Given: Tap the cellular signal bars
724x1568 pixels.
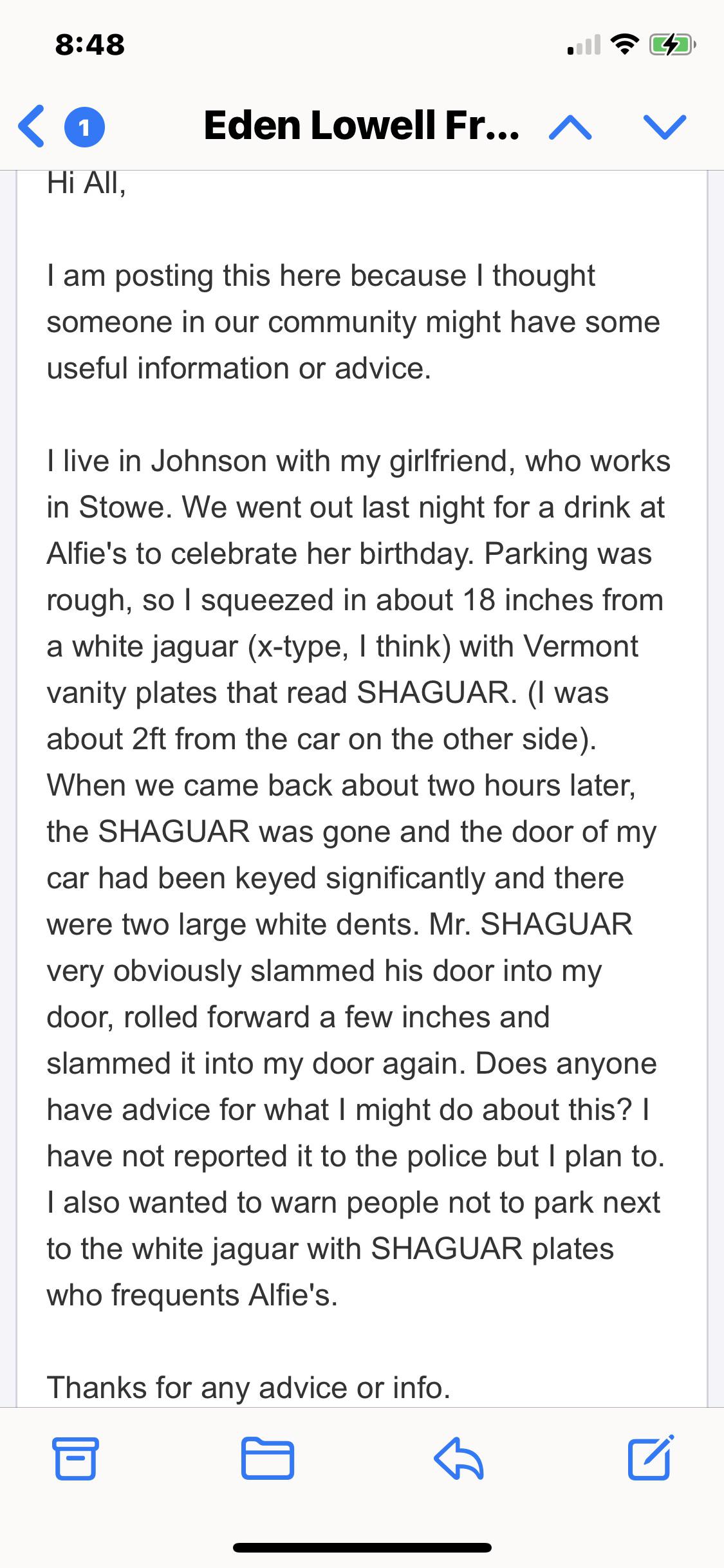Looking at the screenshot, I should coord(583,45).
